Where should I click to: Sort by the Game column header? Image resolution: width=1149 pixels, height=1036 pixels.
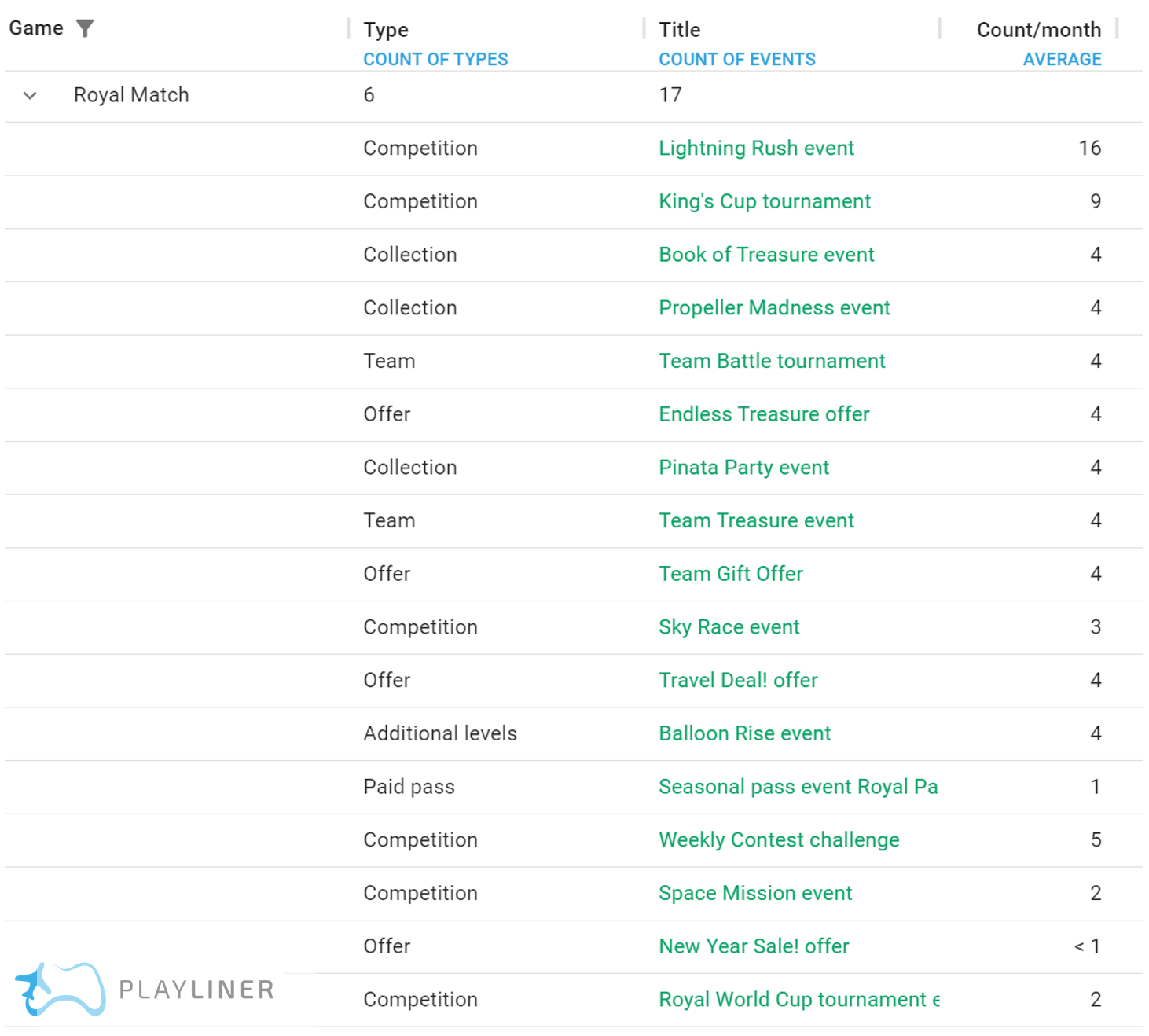(36, 28)
